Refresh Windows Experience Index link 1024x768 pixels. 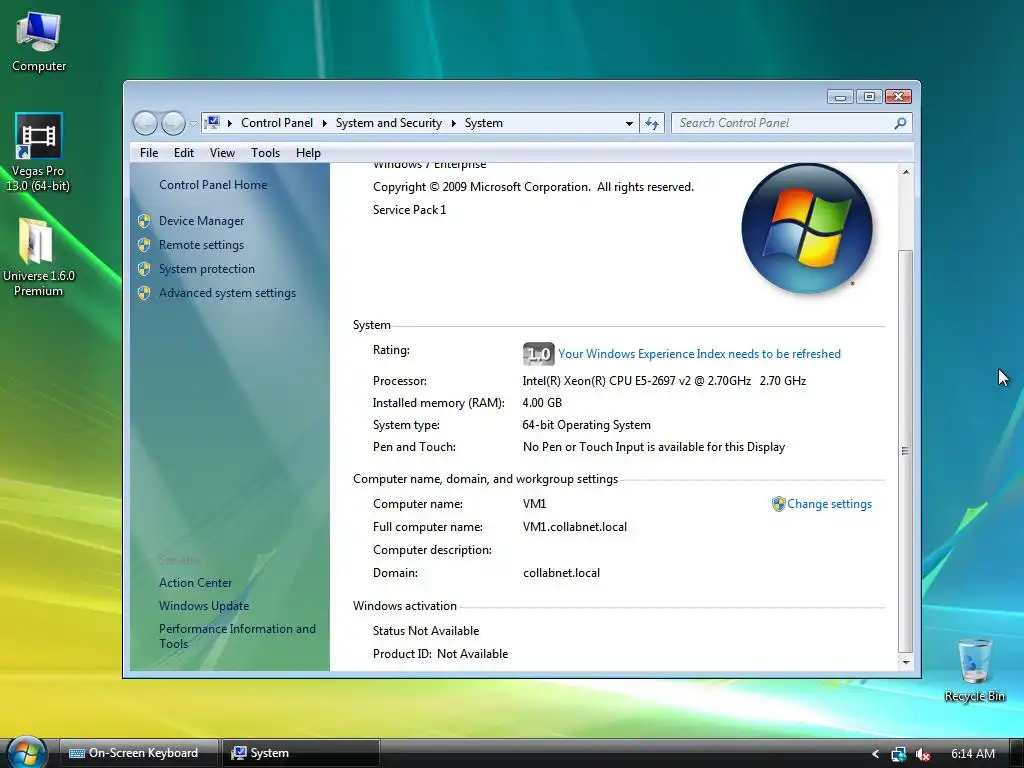699,354
